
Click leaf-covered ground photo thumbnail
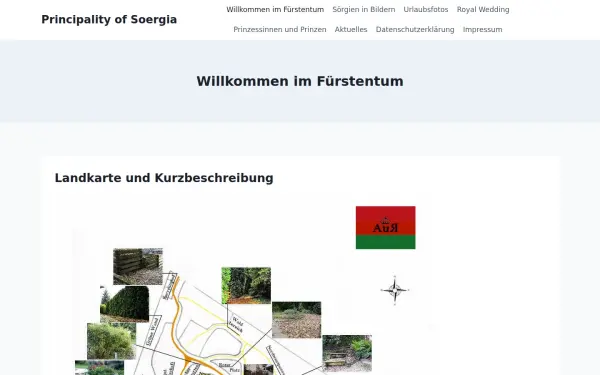297,320
